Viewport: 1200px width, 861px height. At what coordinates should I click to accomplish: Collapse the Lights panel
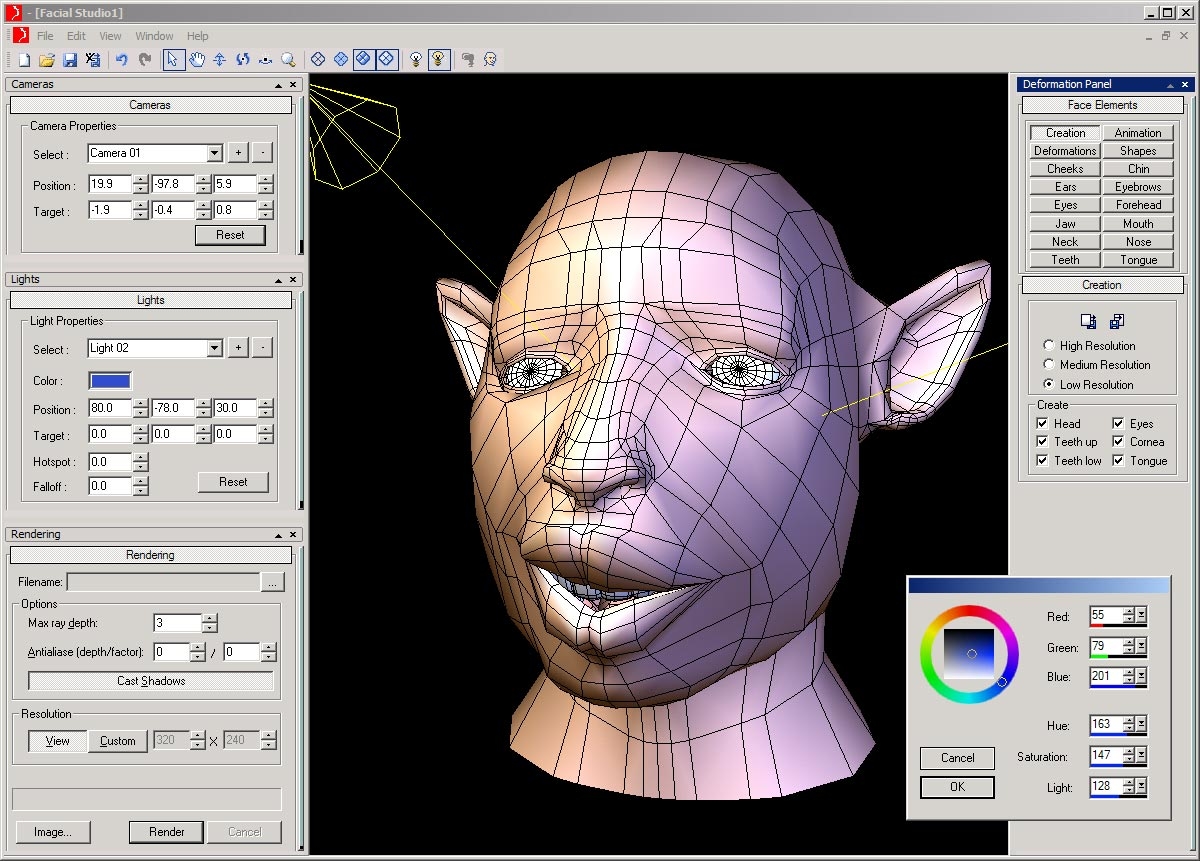coord(279,279)
